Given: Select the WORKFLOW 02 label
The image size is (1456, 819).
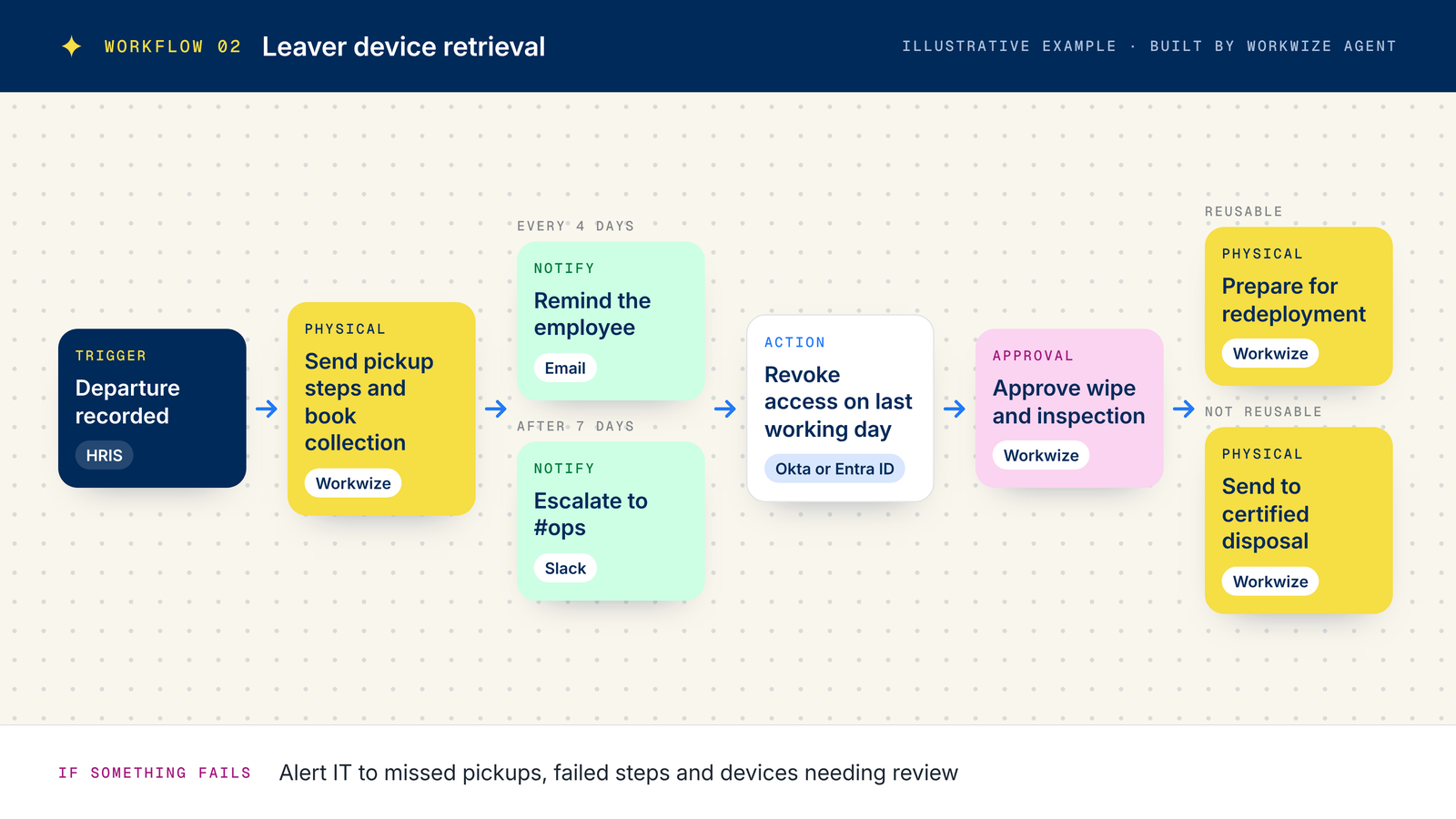Looking at the screenshot, I should coord(172,46).
